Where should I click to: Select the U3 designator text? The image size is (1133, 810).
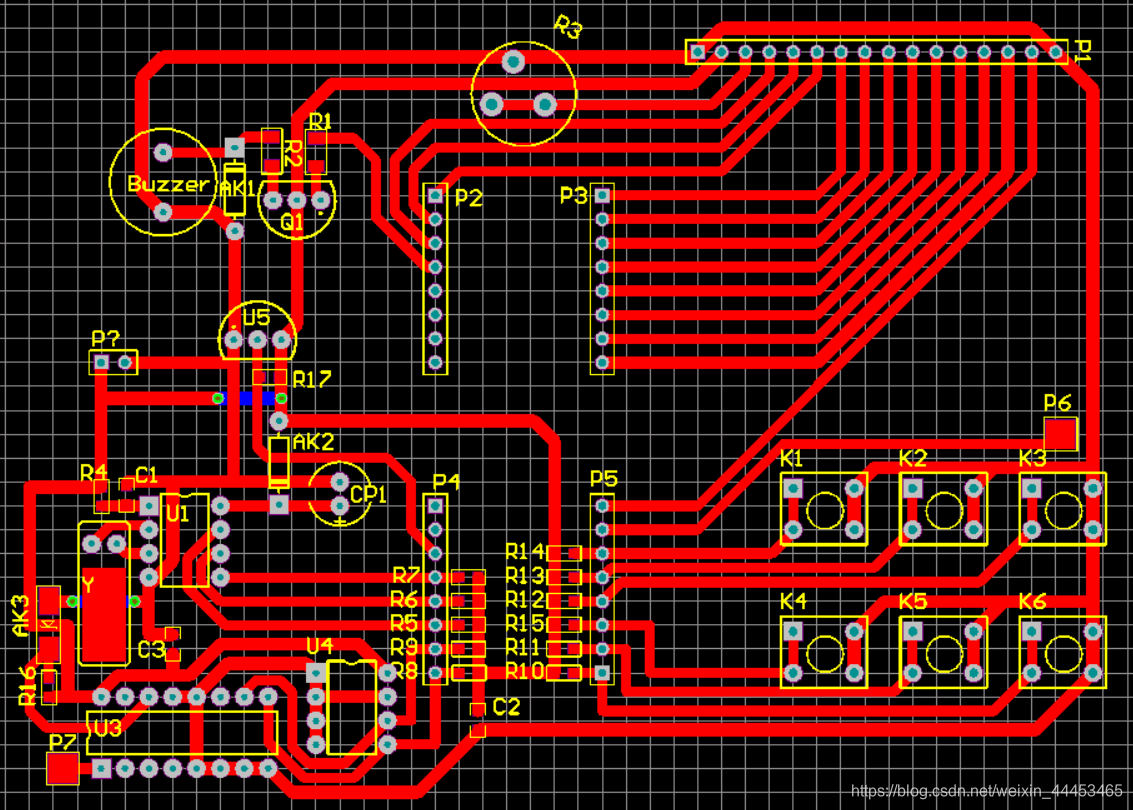pyautogui.click(x=107, y=728)
